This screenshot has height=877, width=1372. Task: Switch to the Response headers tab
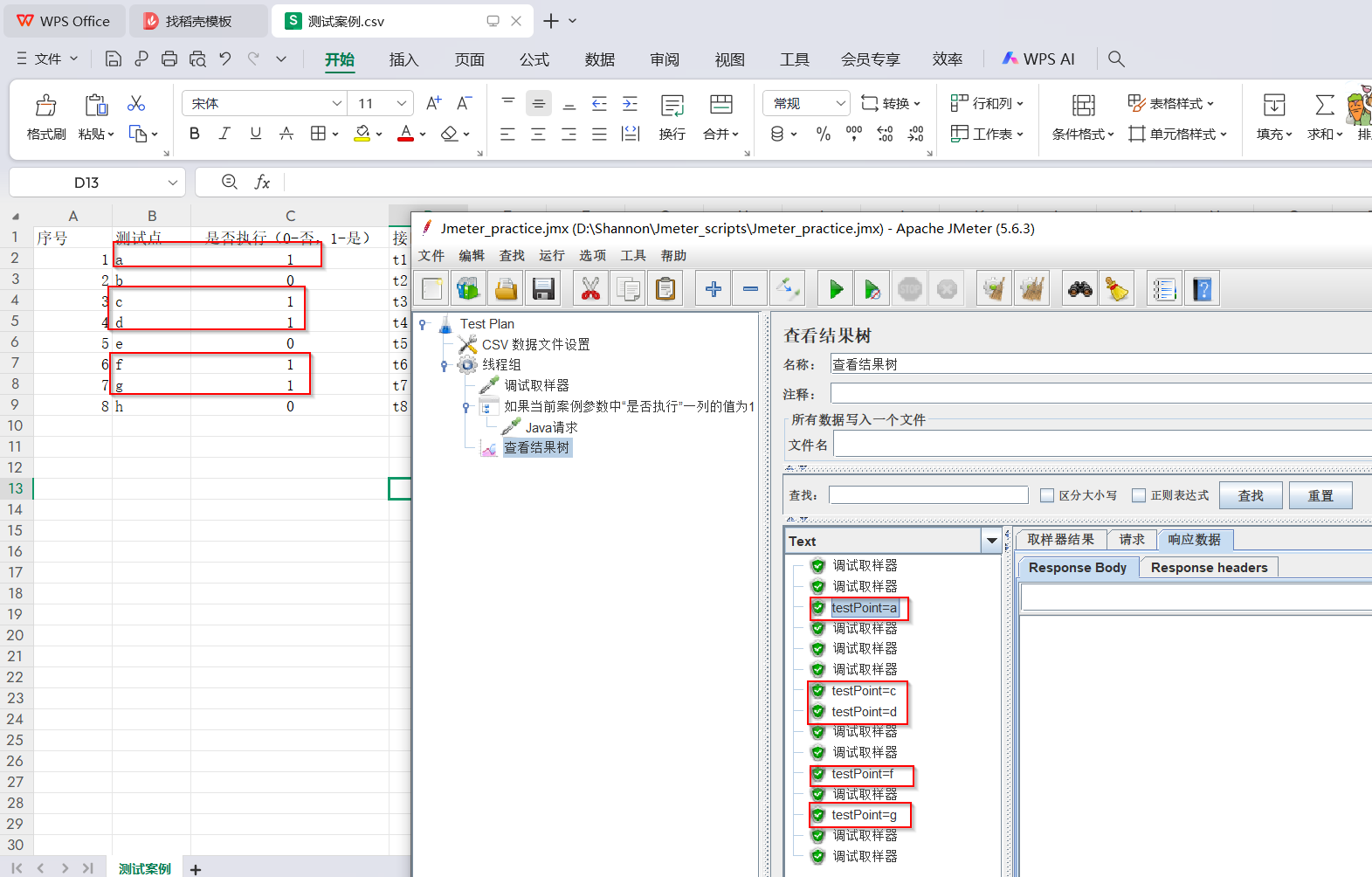tap(1209, 568)
